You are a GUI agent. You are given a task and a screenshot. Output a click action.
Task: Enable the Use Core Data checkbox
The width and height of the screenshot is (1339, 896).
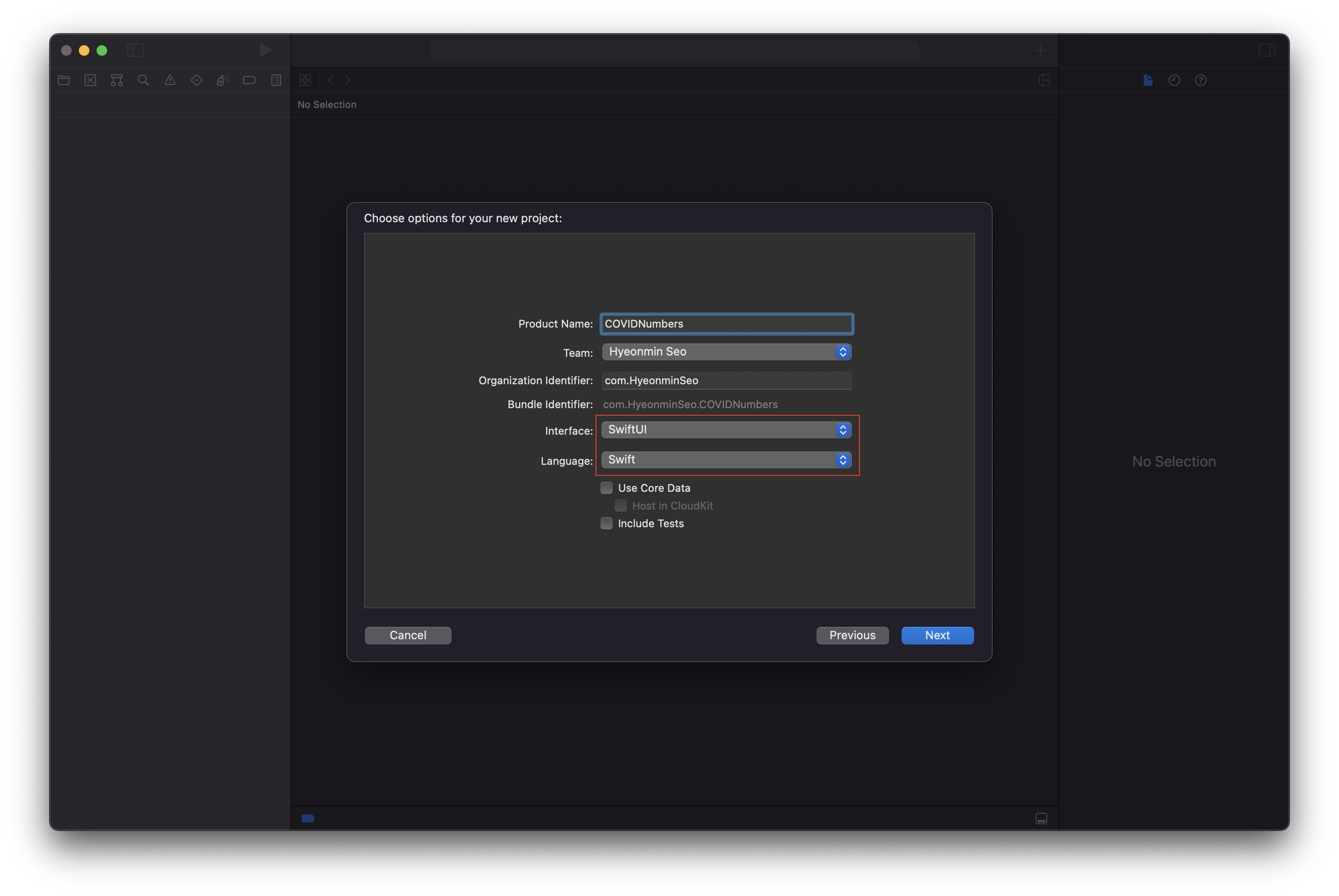[606, 487]
